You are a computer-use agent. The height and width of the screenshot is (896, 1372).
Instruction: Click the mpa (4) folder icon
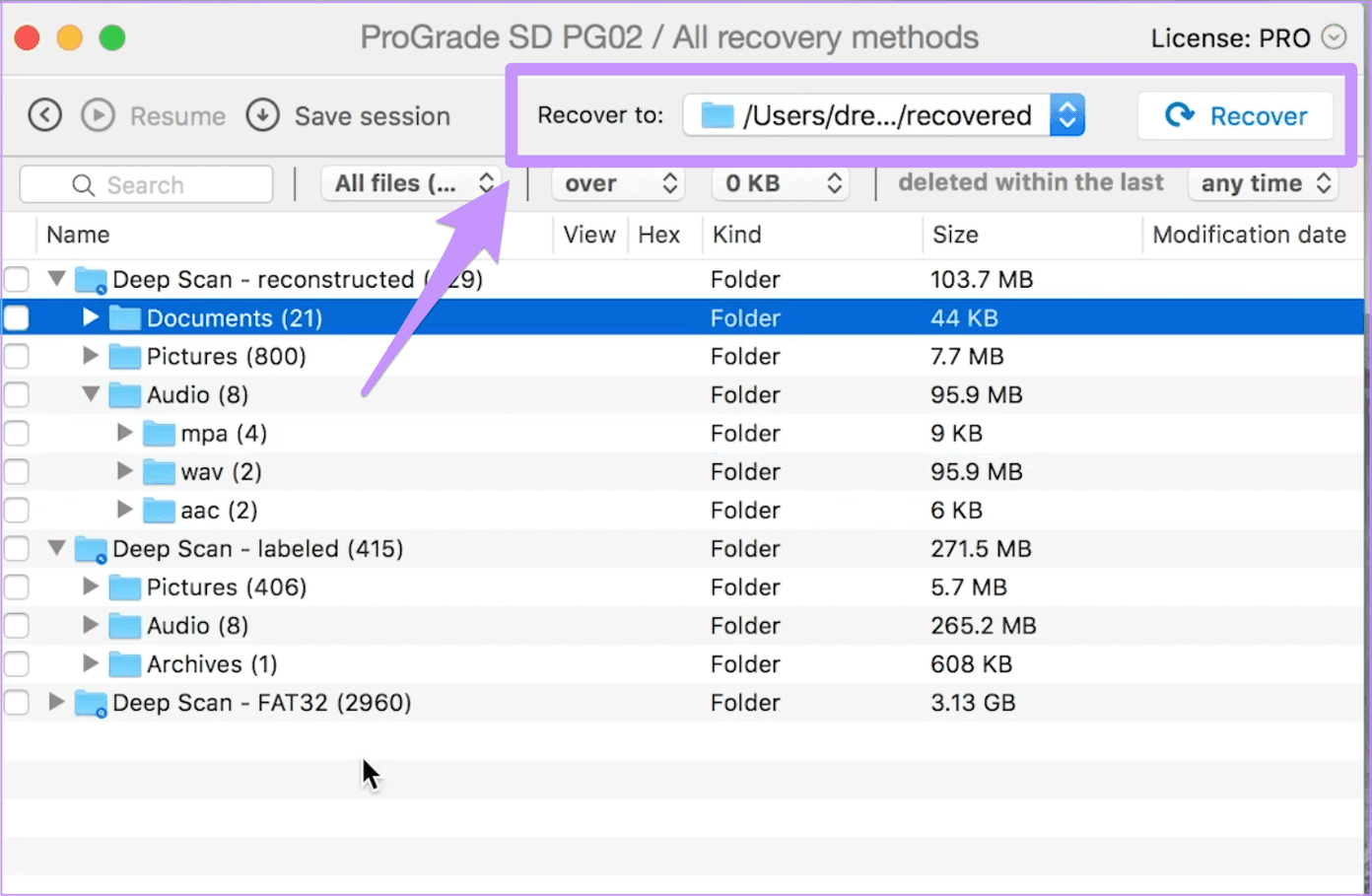pyautogui.click(x=159, y=434)
